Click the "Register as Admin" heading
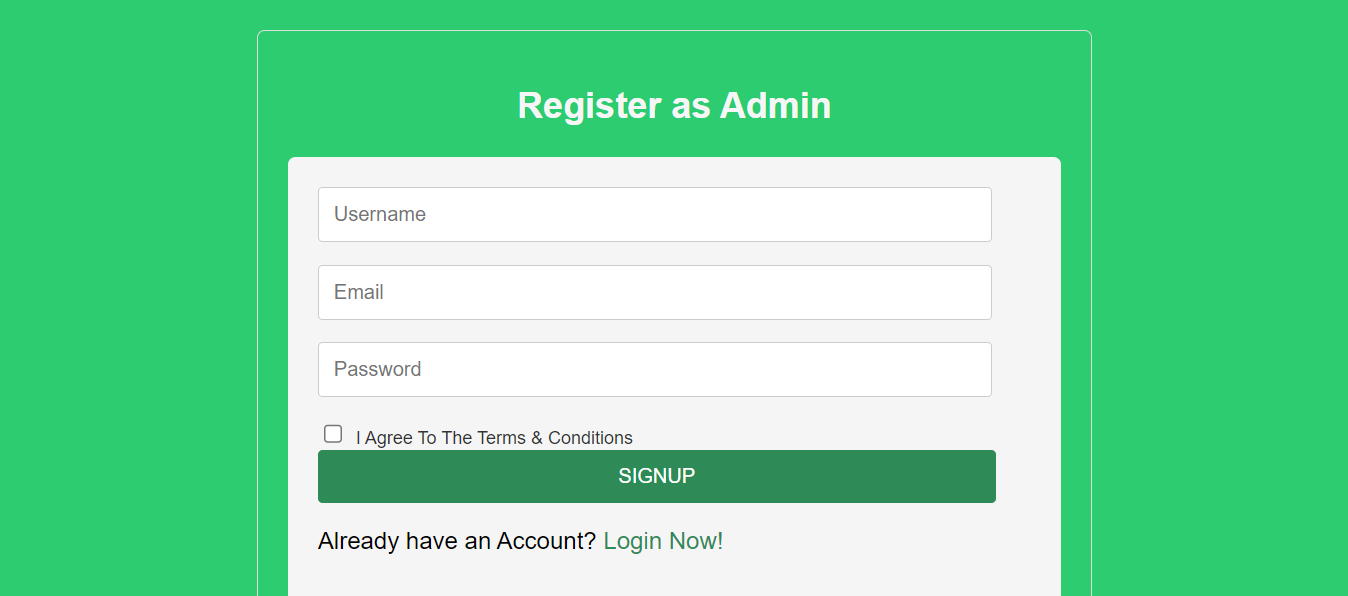The width and height of the screenshot is (1348, 596). (674, 106)
